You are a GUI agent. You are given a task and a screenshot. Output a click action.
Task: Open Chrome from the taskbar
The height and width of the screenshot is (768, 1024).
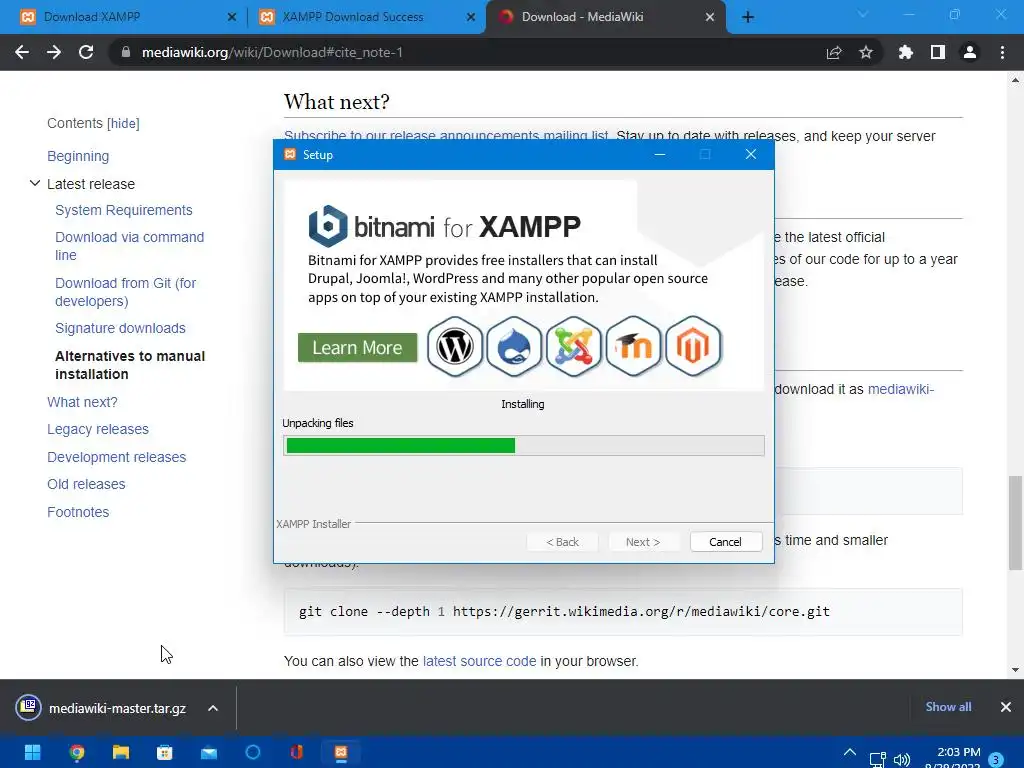(76, 752)
